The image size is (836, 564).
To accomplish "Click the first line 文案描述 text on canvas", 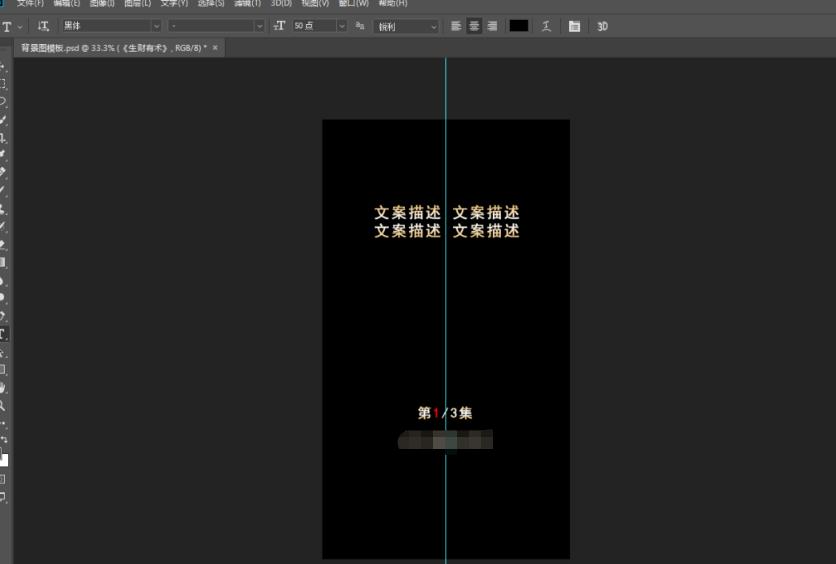I will pyautogui.click(x=447, y=213).
